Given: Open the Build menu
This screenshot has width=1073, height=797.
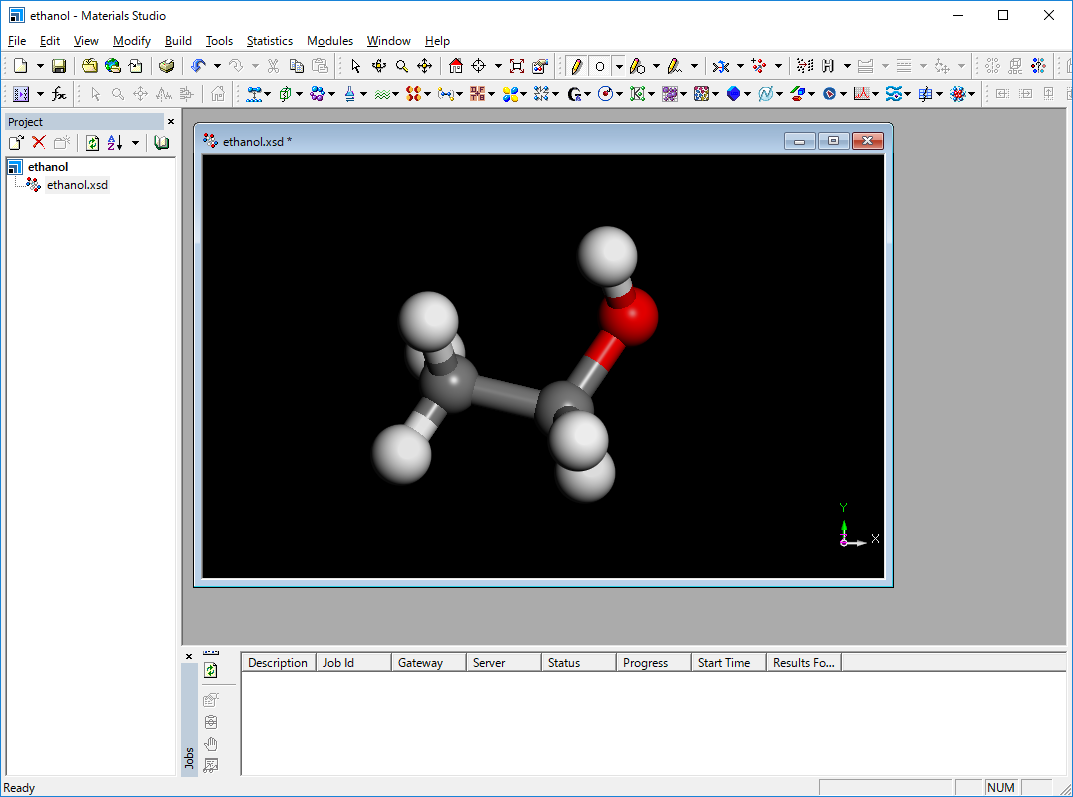Looking at the screenshot, I should tap(178, 41).
